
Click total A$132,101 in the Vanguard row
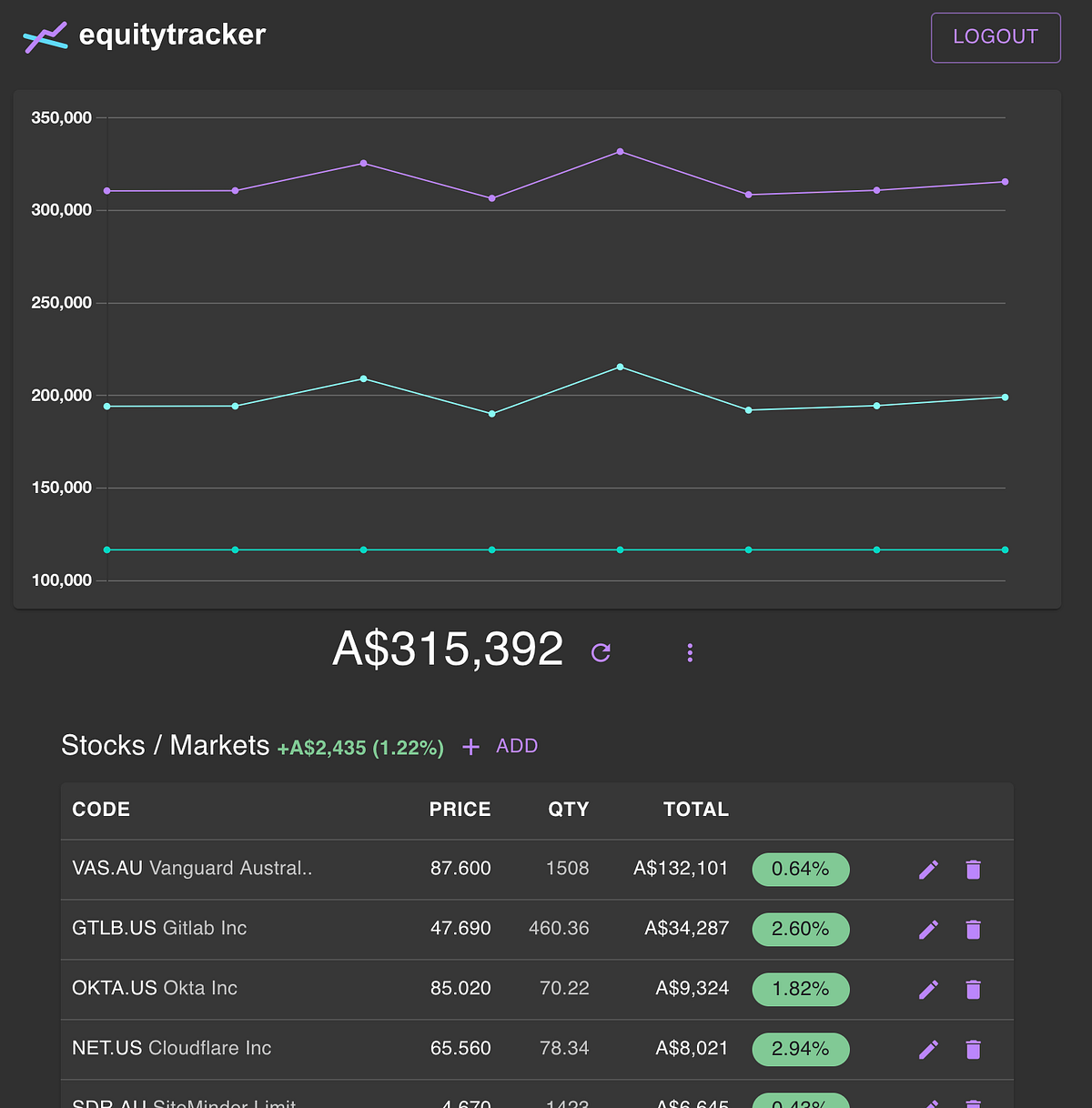tap(681, 869)
